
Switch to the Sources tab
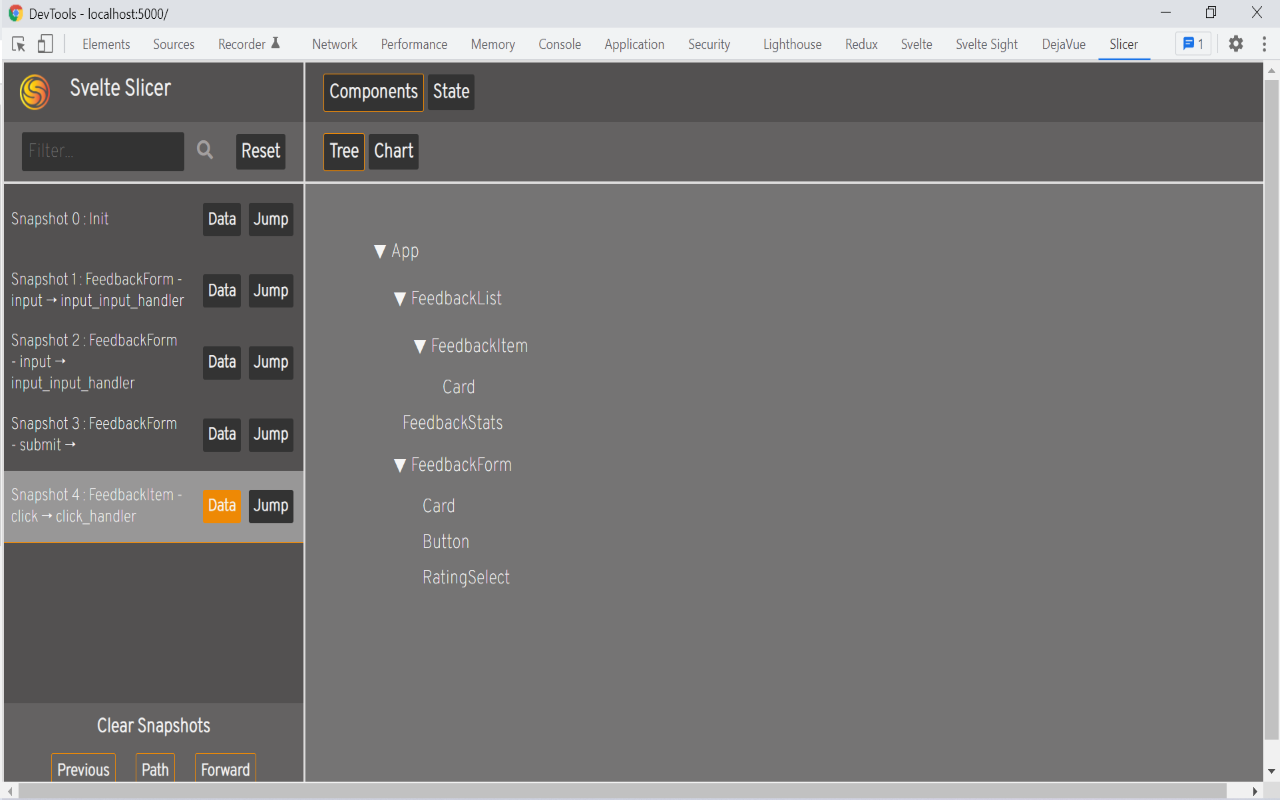click(174, 44)
